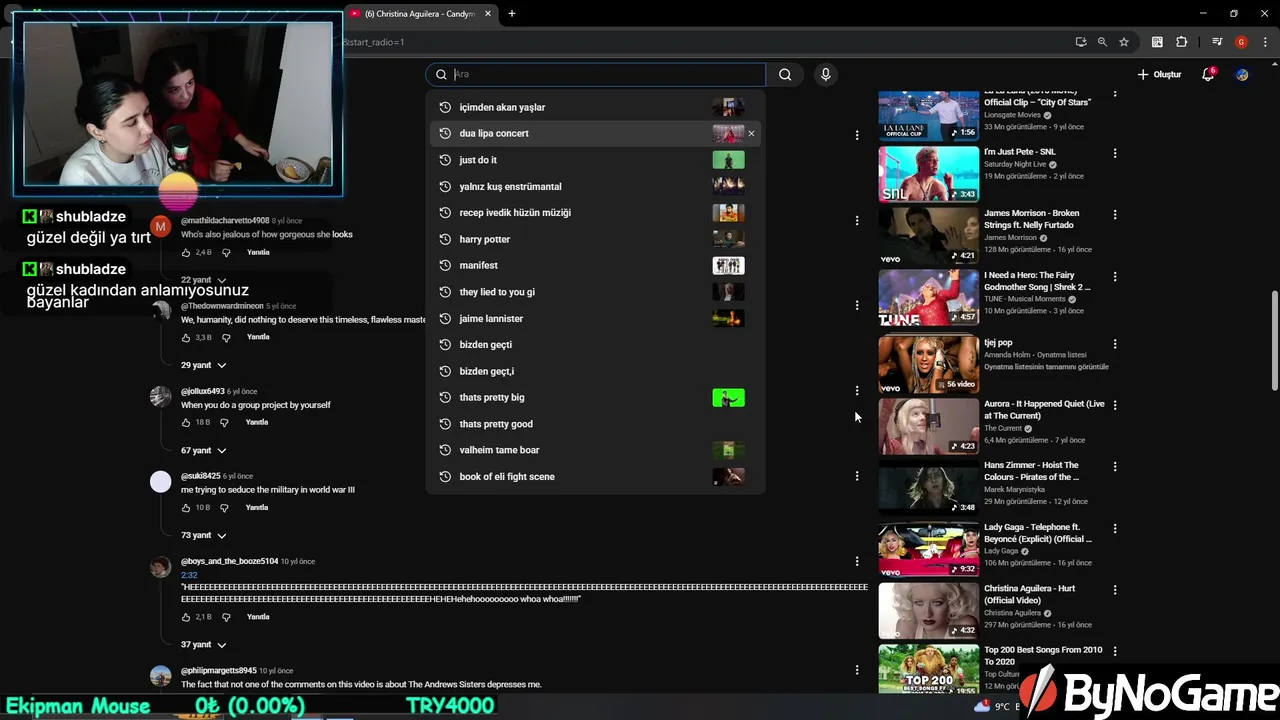
Task: Open options menu for @suki8425 comment
Action: (857, 476)
